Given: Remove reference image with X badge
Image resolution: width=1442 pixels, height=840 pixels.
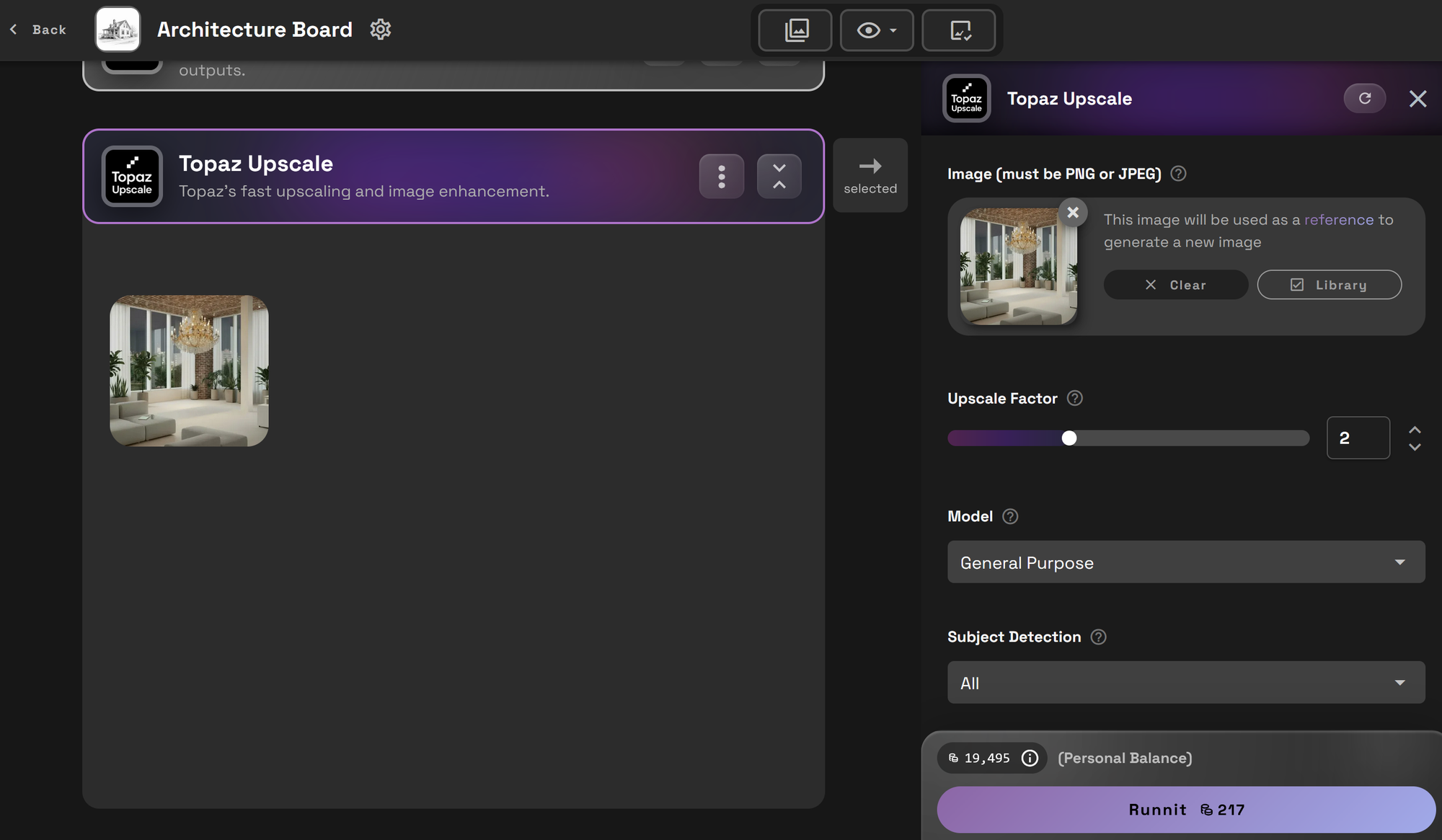Looking at the screenshot, I should [1073, 212].
